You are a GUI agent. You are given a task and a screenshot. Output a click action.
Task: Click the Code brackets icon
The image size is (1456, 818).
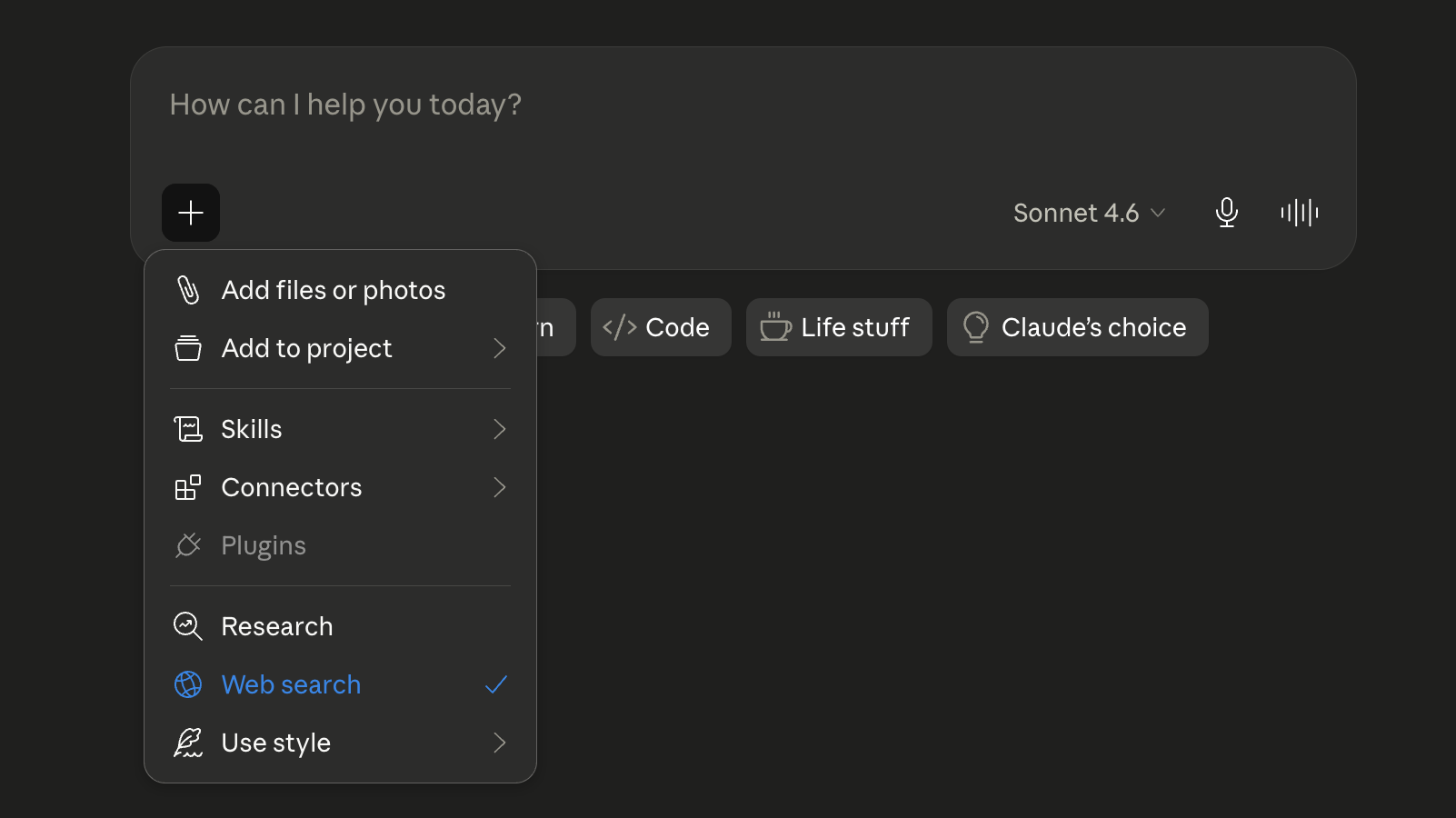(x=620, y=327)
